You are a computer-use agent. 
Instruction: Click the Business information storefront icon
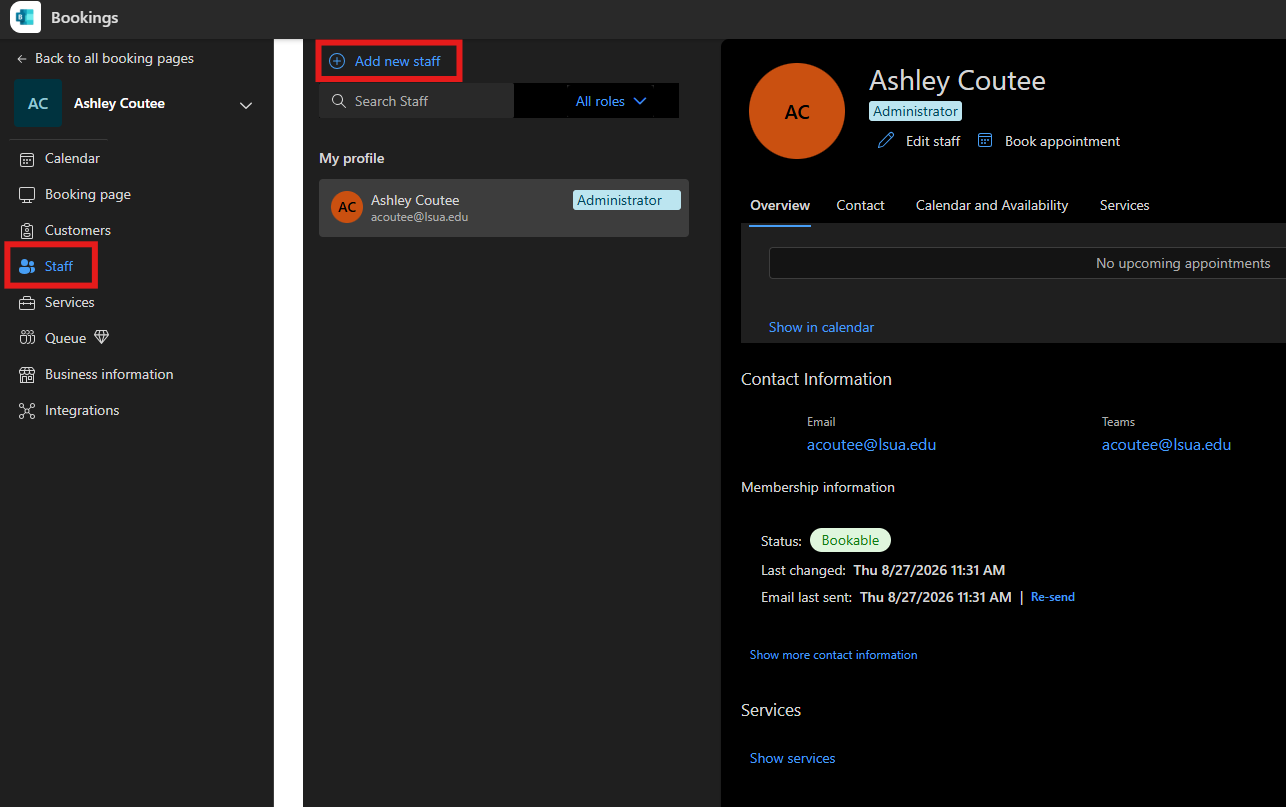pos(27,375)
